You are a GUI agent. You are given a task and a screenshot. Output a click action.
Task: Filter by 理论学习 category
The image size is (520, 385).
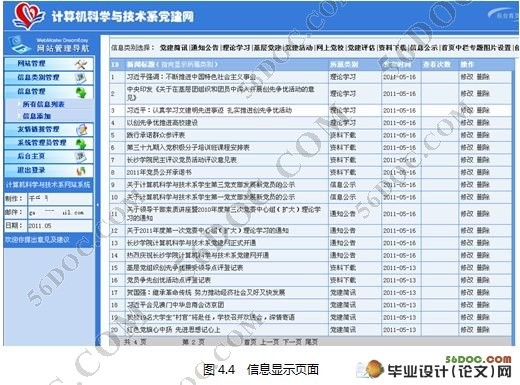coord(236,48)
